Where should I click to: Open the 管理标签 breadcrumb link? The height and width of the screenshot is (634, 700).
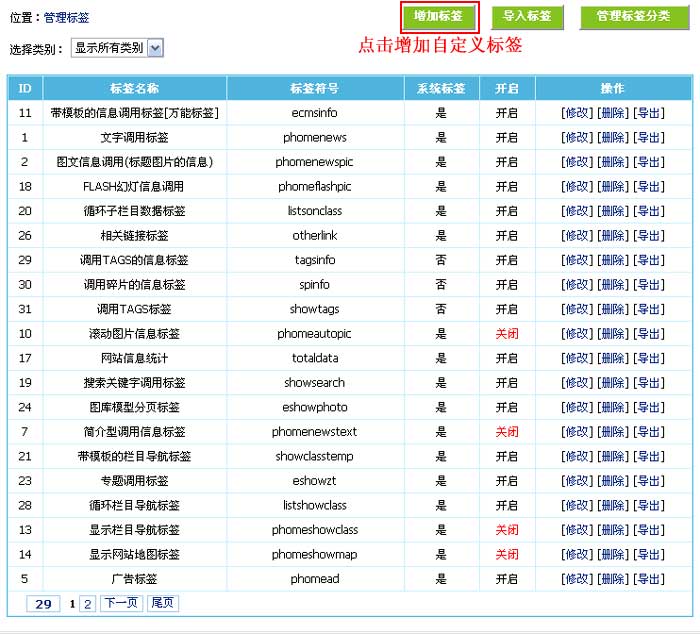click(x=66, y=18)
